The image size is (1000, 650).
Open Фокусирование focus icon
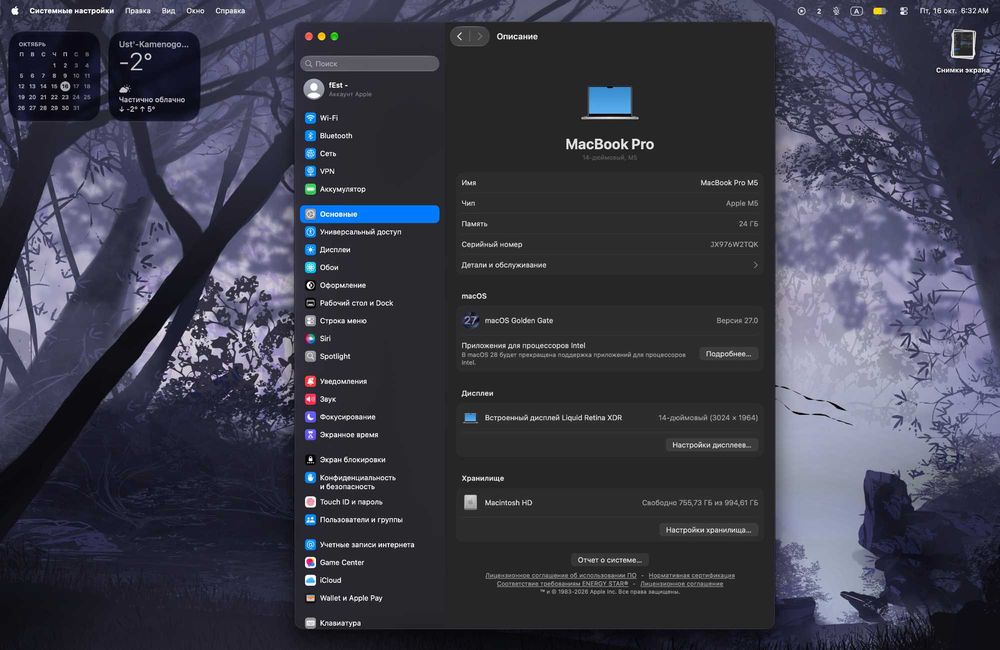[310, 417]
